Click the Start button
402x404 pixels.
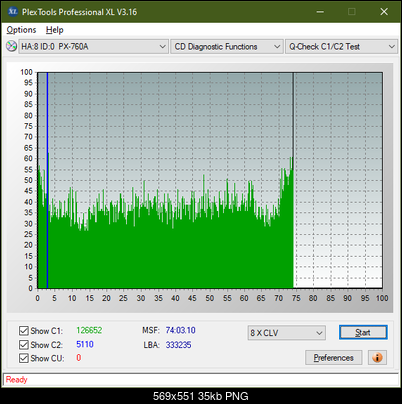pos(363,332)
